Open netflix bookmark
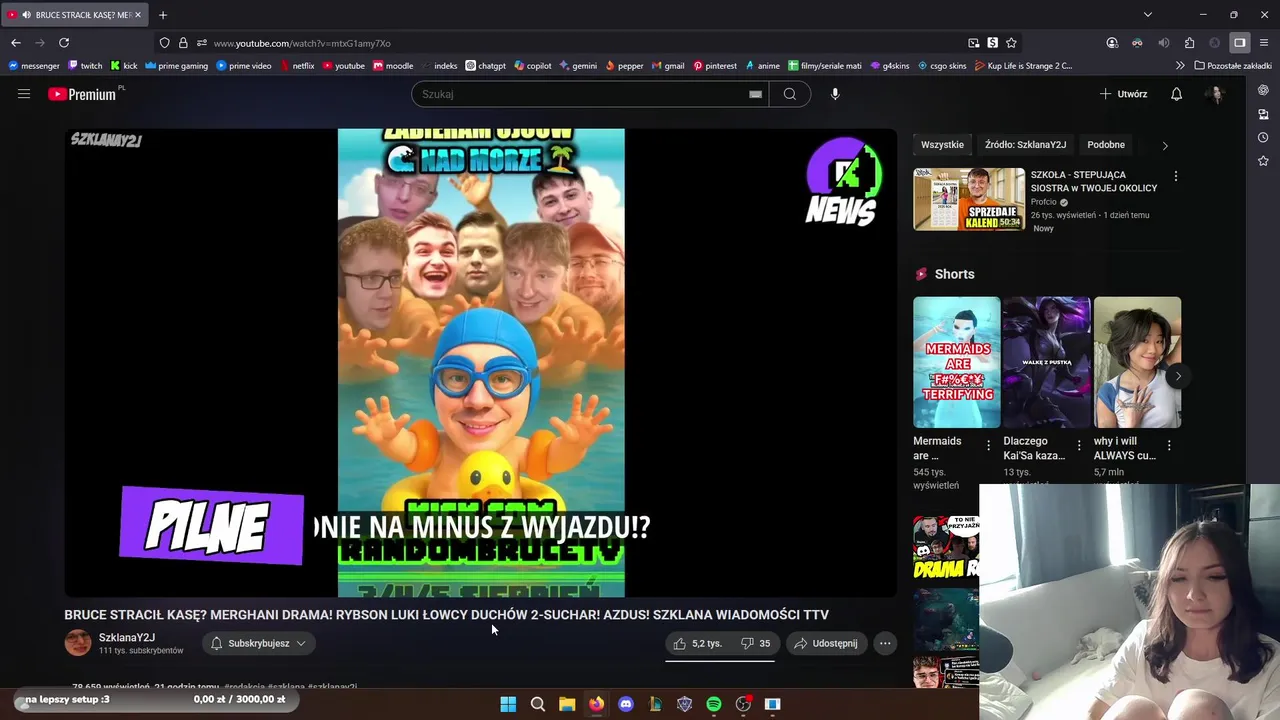Viewport: 1280px width, 720px height. 297,66
